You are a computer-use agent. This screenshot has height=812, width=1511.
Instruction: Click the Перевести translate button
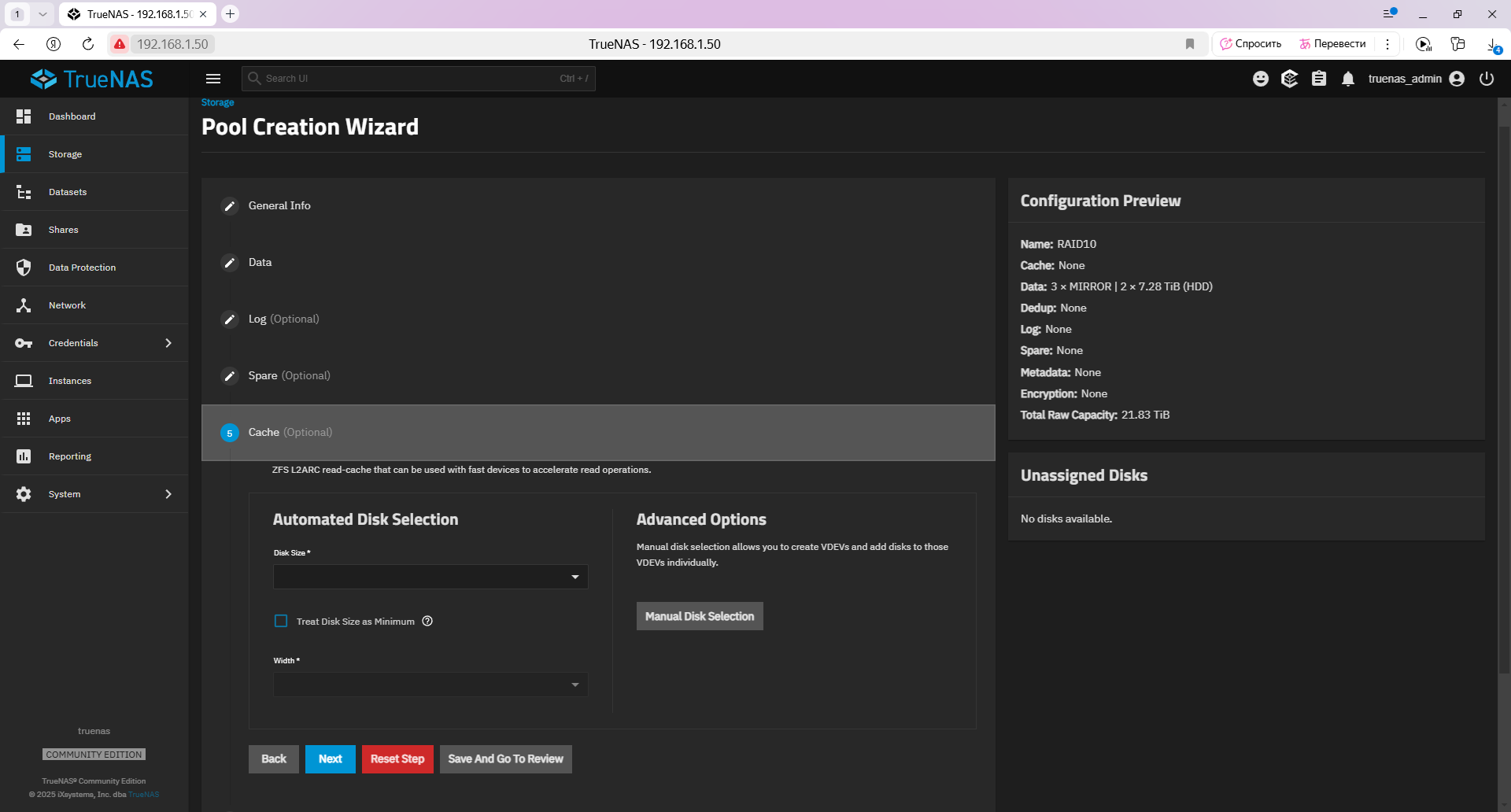(x=1332, y=44)
